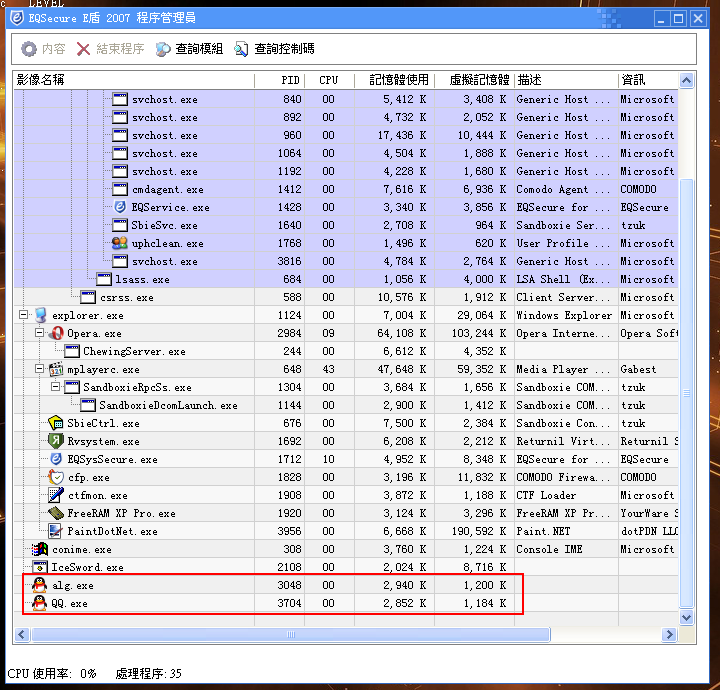This screenshot has width=720, height=690.
Task: Click the 處理程序: 35 status text
Action: click(x=148, y=673)
